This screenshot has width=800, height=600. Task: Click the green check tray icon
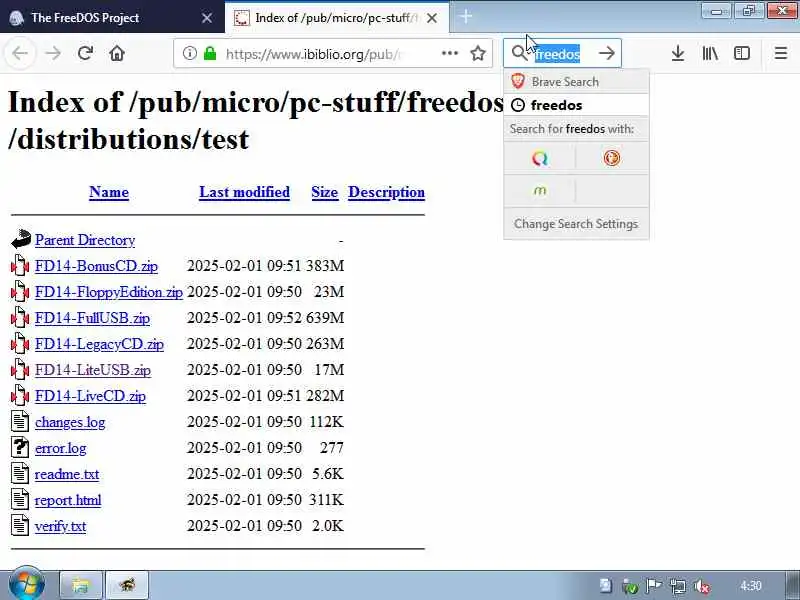(x=630, y=586)
